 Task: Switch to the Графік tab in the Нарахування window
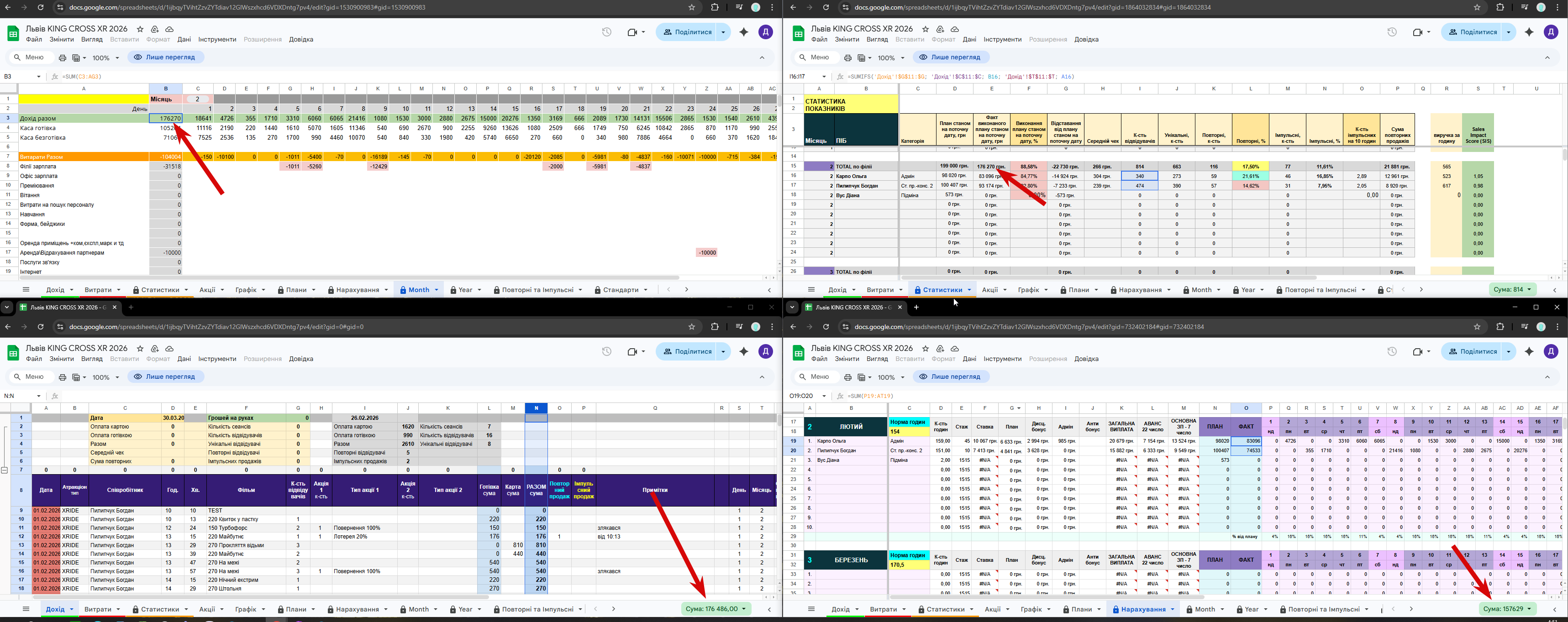(x=1031, y=609)
